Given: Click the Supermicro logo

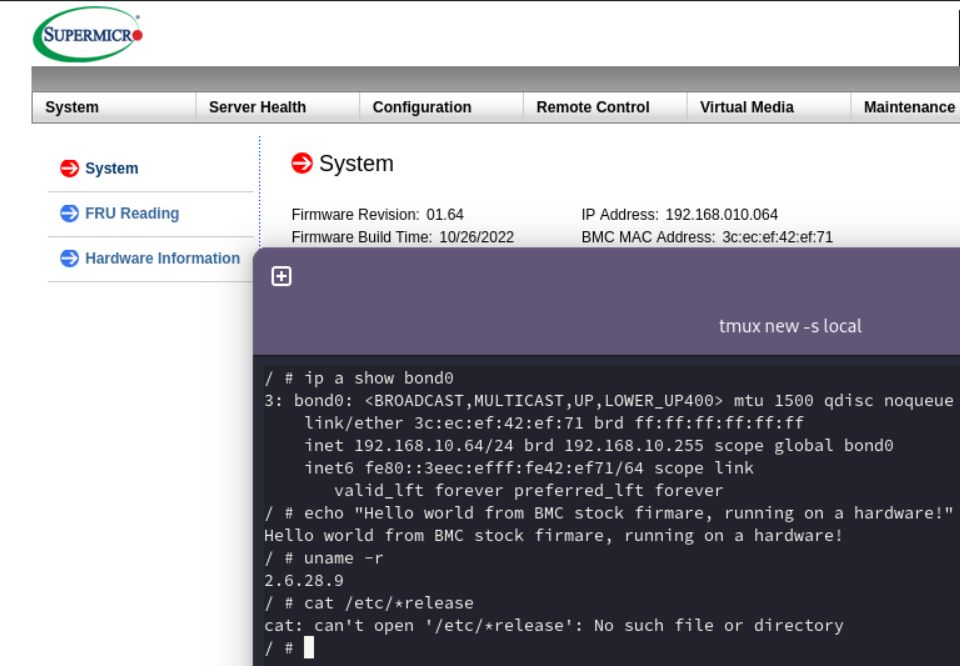Looking at the screenshot, I should [x=89, y=35].
